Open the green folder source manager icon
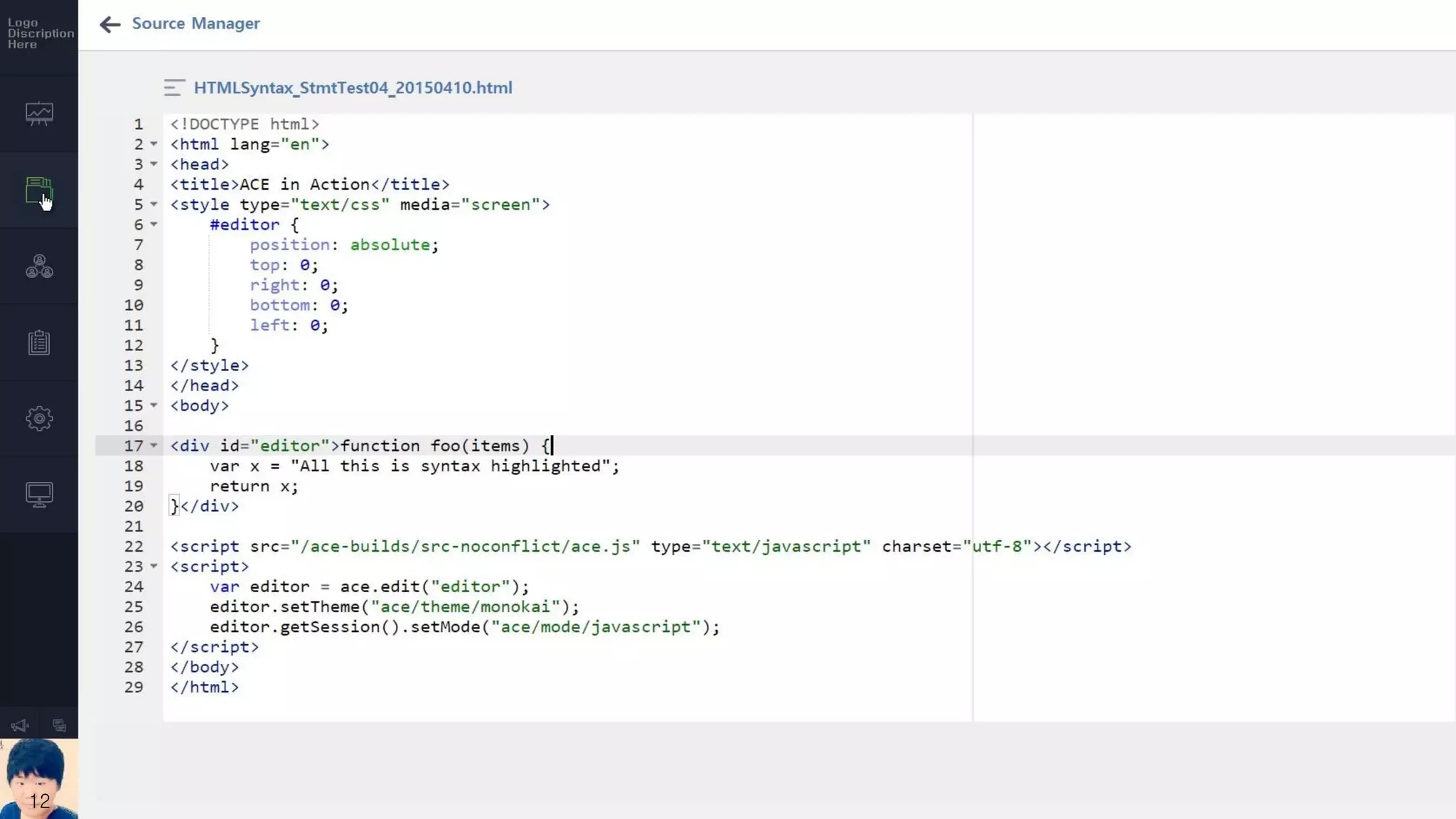Viewport: 1456px width, 819px height. (x=38, y=190)
